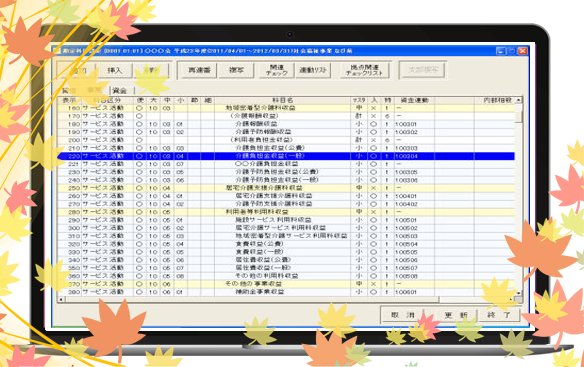584x367 pixels.
Task: Click the 内部相殺 column header
Action: [495, 100]
